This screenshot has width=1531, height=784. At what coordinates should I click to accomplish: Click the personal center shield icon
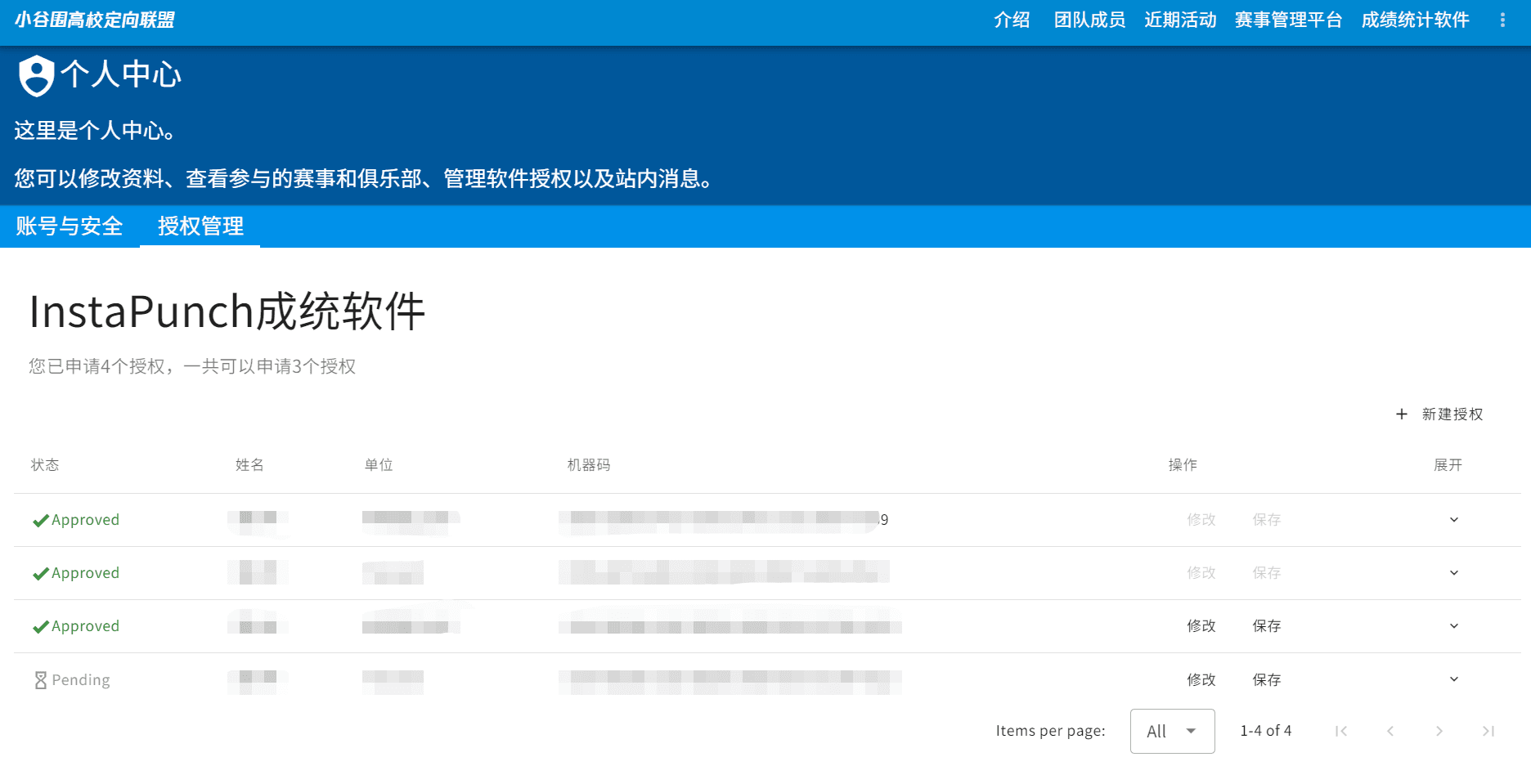(36, 76)
